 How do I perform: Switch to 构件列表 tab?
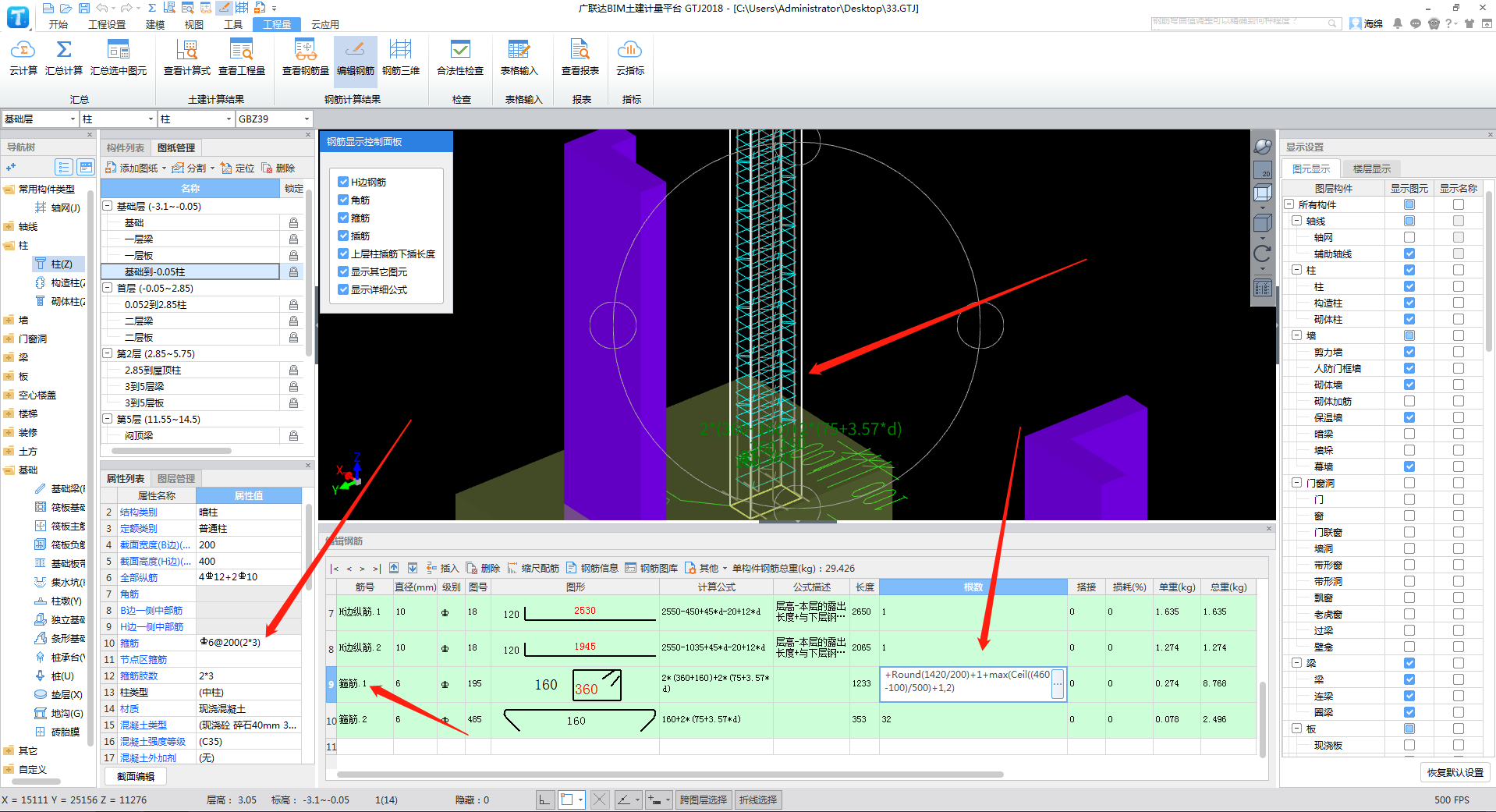point(126,147)
